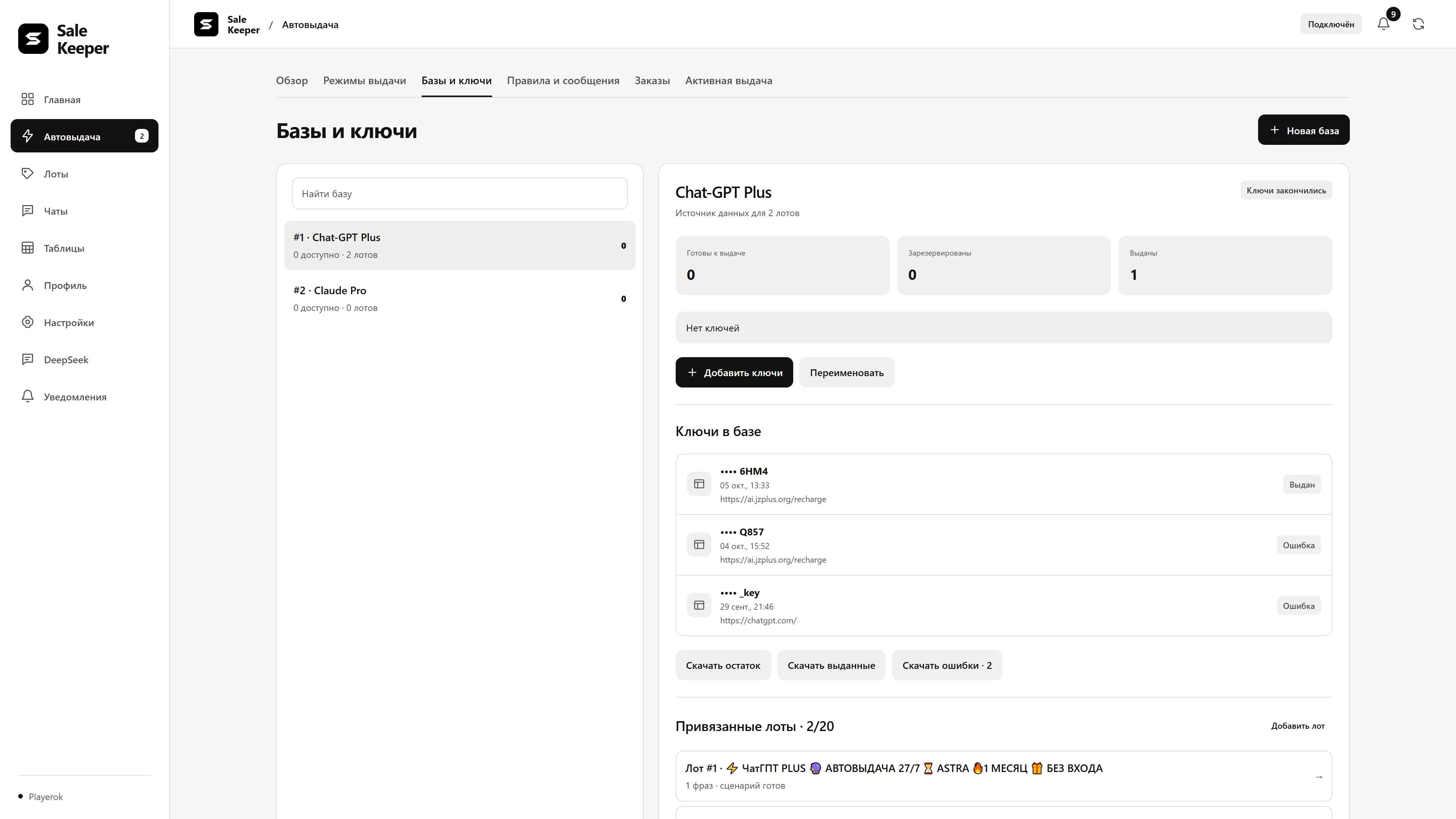Click key icon for key Q857
Screen dimensions: 1456x819
point(699,545)
